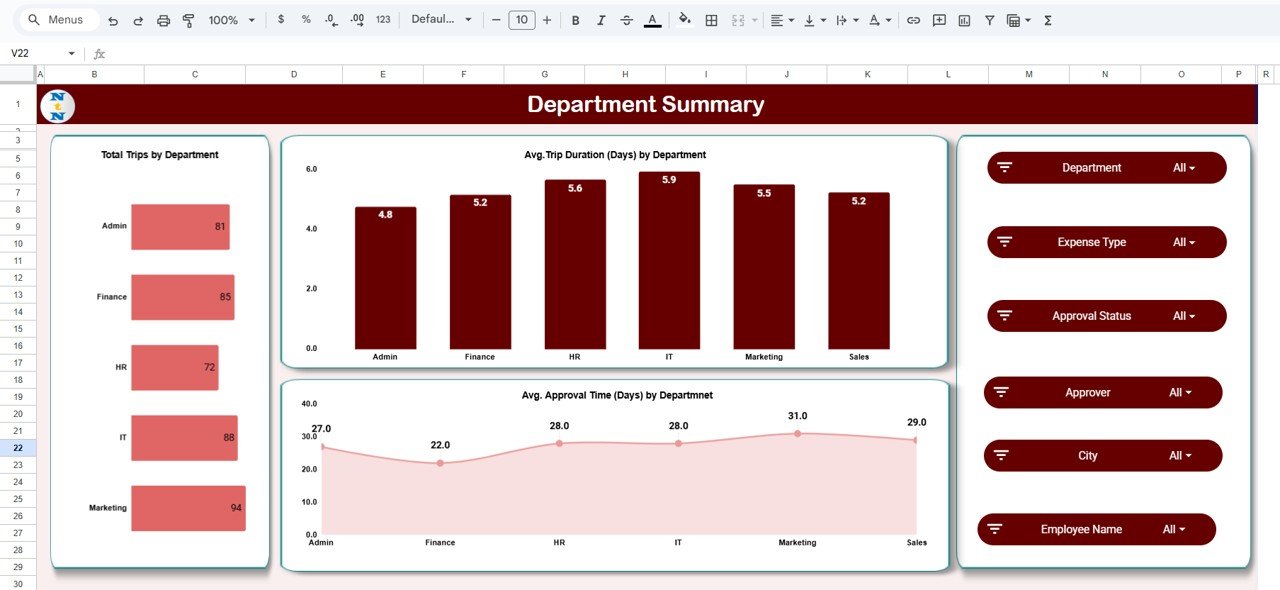Click the Decrease decimal places icon
Image resolution: width=1280 pixels, height=590 pixels.
329,20
